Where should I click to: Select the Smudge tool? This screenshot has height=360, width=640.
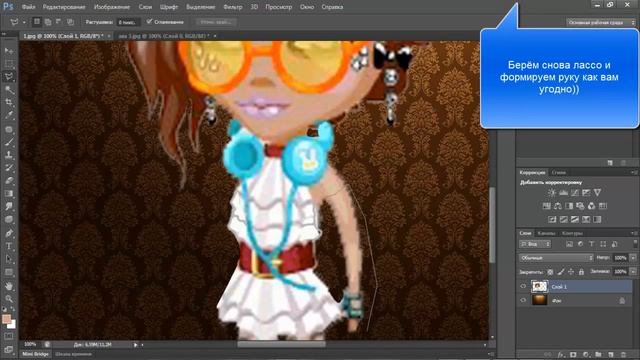click(x=9, y=207)
